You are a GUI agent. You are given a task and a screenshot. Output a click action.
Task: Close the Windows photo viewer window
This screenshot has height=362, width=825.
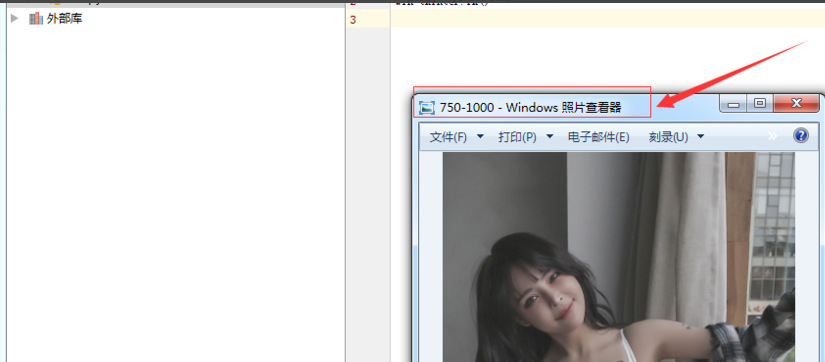pos(797,104)
